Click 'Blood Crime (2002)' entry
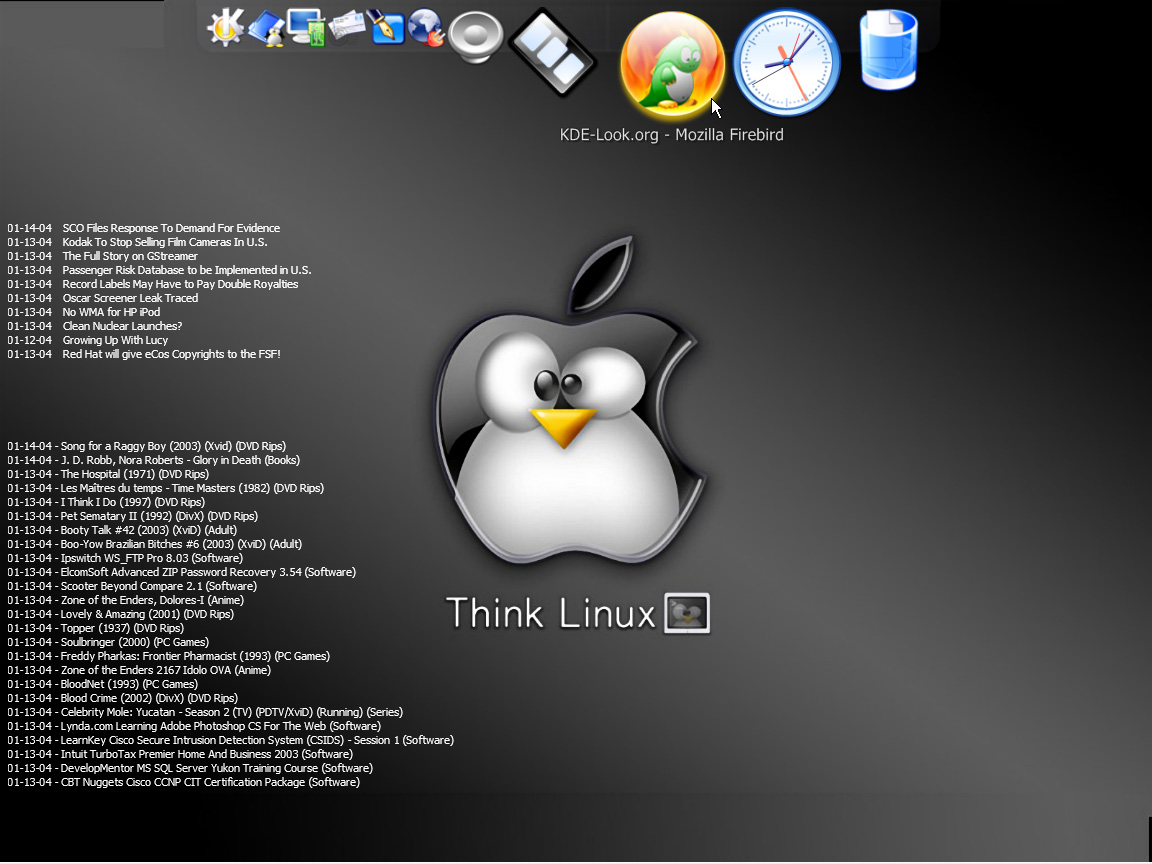This screenshot has width=1152, height=864. point(123,697)
